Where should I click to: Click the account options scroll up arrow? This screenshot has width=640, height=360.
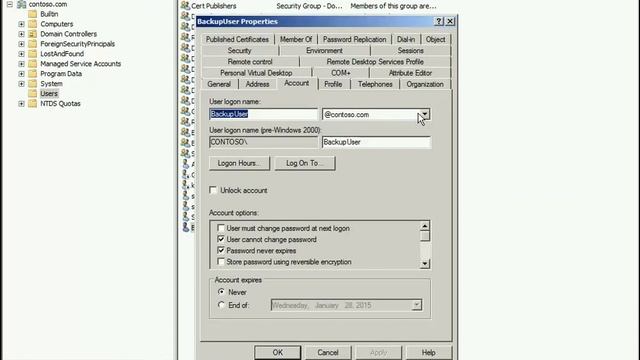click(424, 226)
